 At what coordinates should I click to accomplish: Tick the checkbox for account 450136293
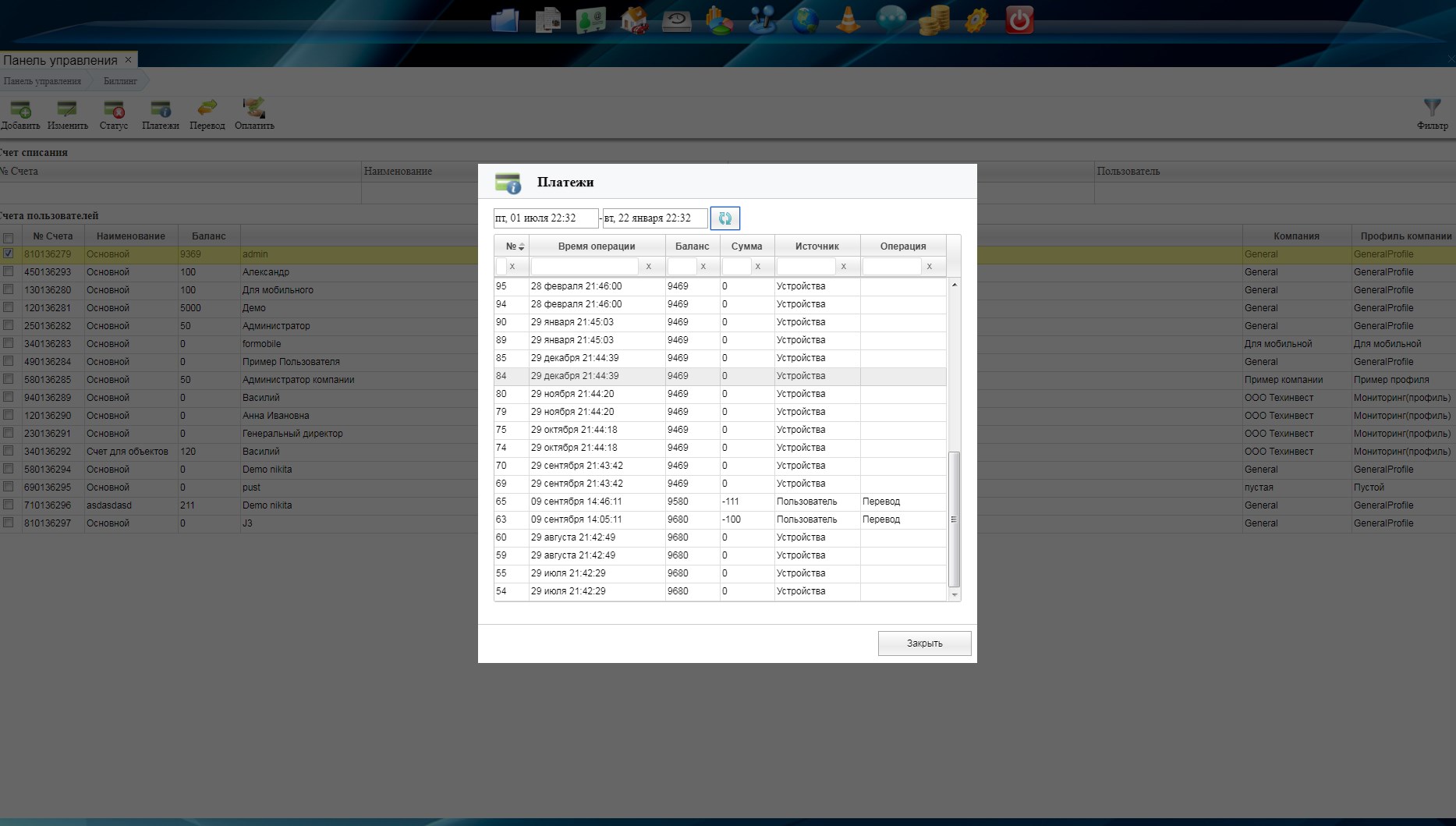click(x=9, y=271)
